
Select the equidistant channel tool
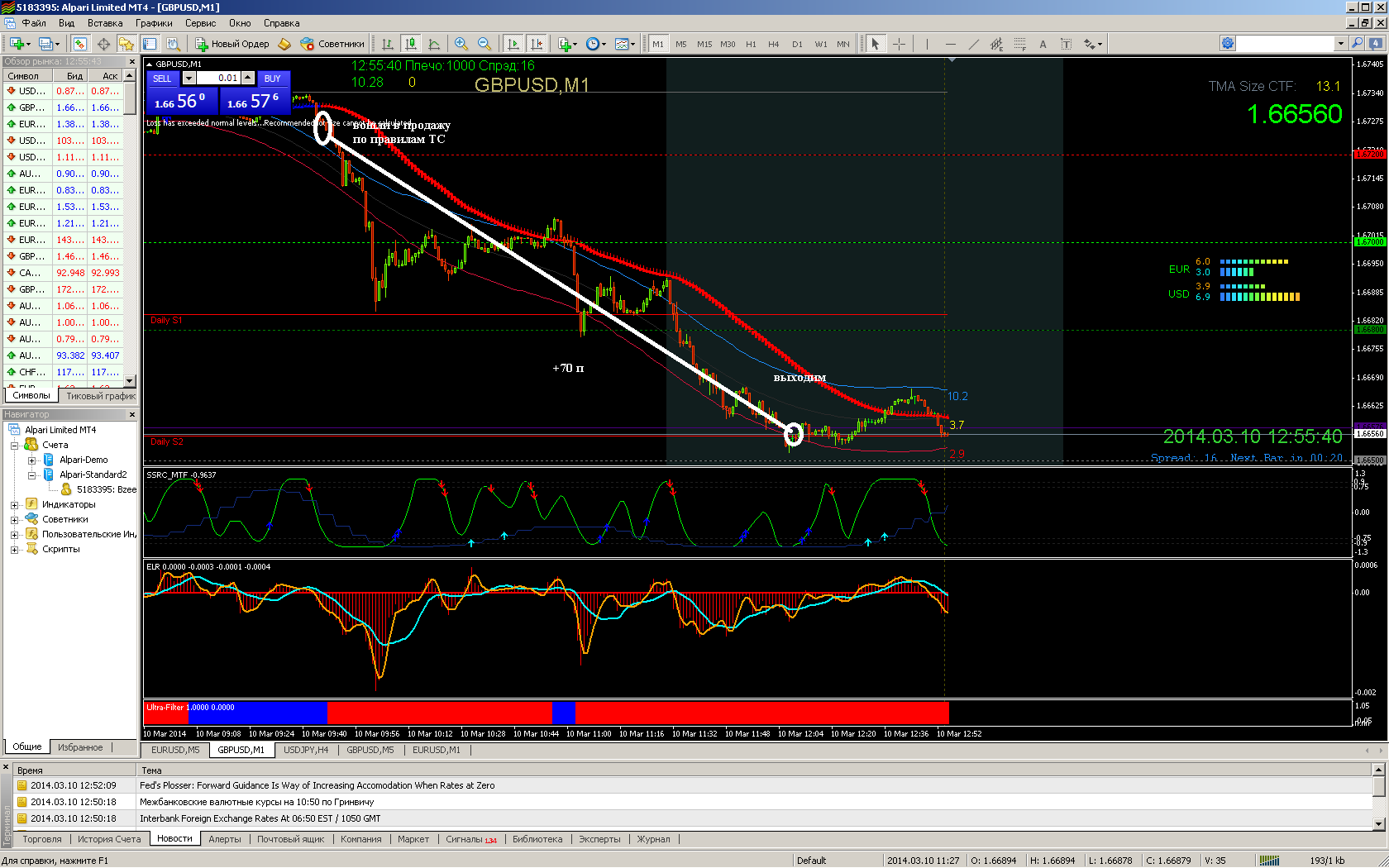[x=996, y=44]
